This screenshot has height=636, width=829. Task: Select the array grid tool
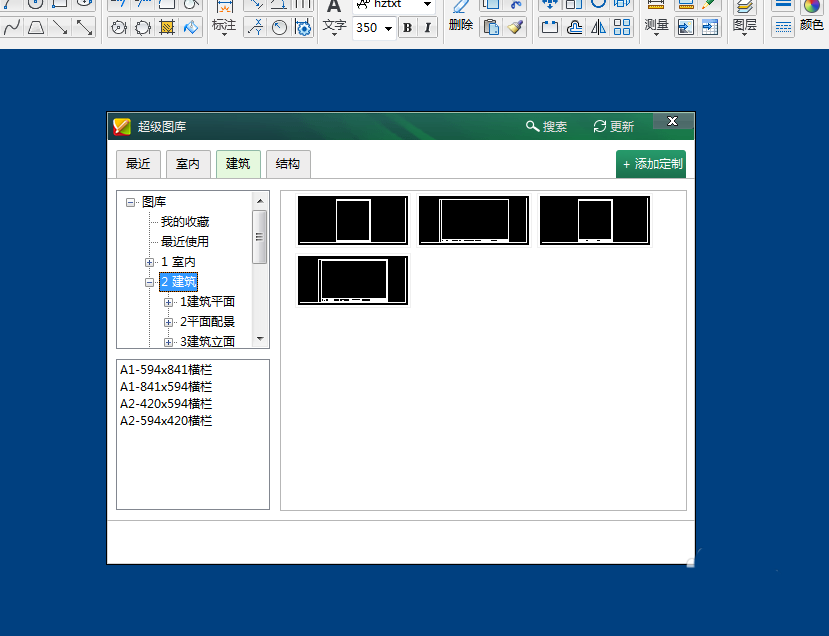[x=622, y=27]
